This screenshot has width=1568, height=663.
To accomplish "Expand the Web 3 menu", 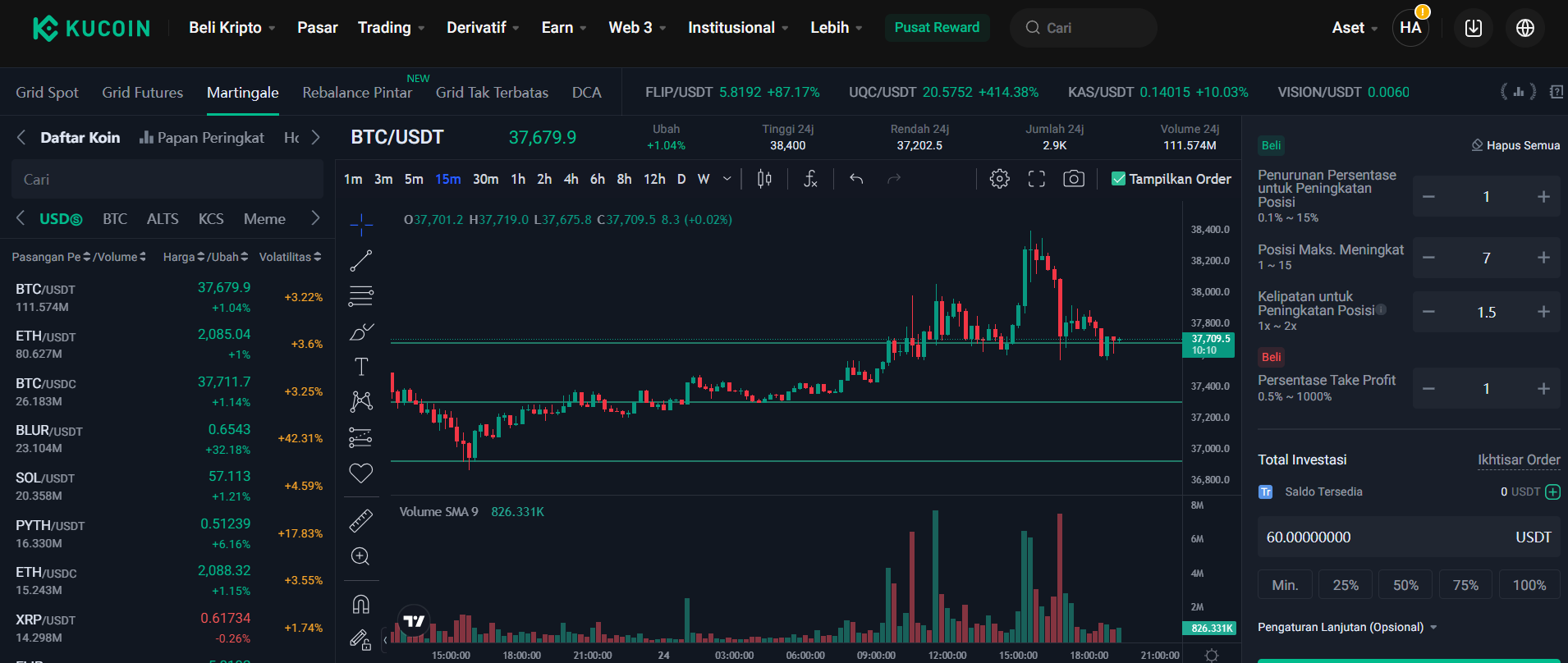I will tap(637, 28).
